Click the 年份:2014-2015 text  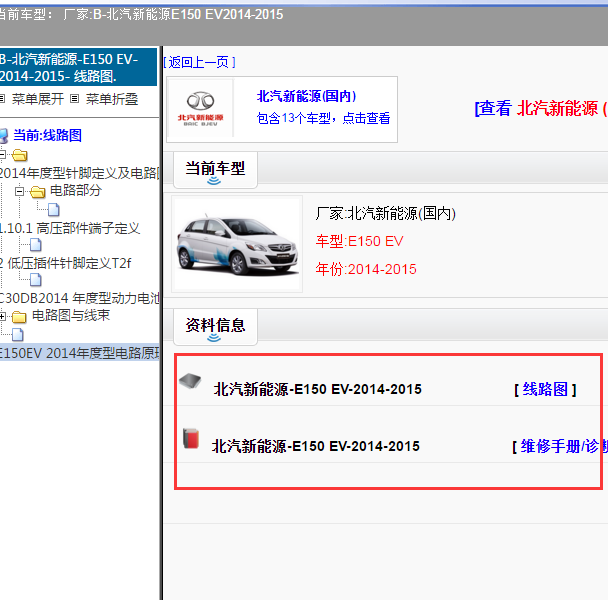coord(366,269)
